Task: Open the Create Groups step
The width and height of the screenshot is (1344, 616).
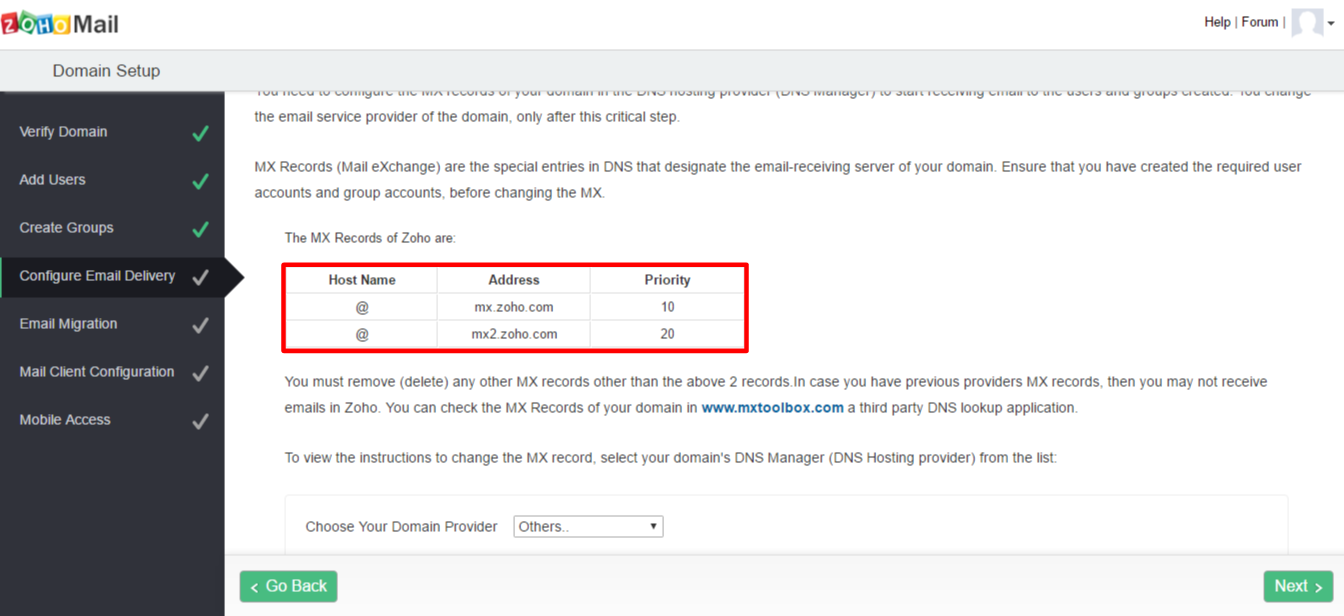Action: click(x=66, y=228)
